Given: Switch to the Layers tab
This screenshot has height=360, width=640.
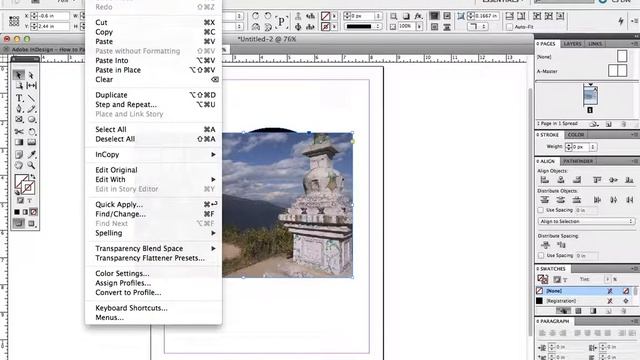Looking at the screenshot, I should pyautogui.click(x=572, y=44).
